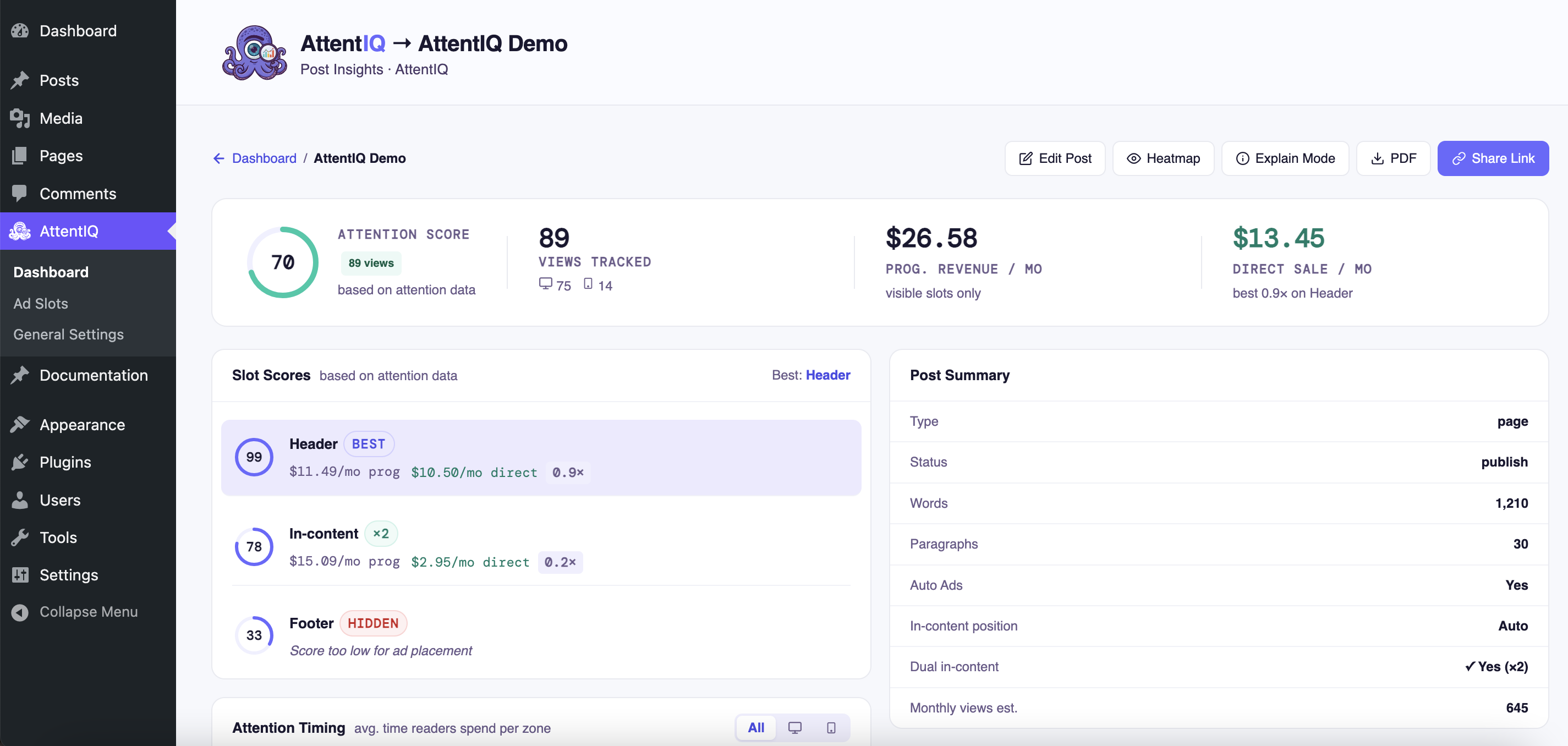The height and width of the screenshot is (746, 1568).
Task: Select the desktop filter in Attention Timing
Action: (x=794, y=728)
